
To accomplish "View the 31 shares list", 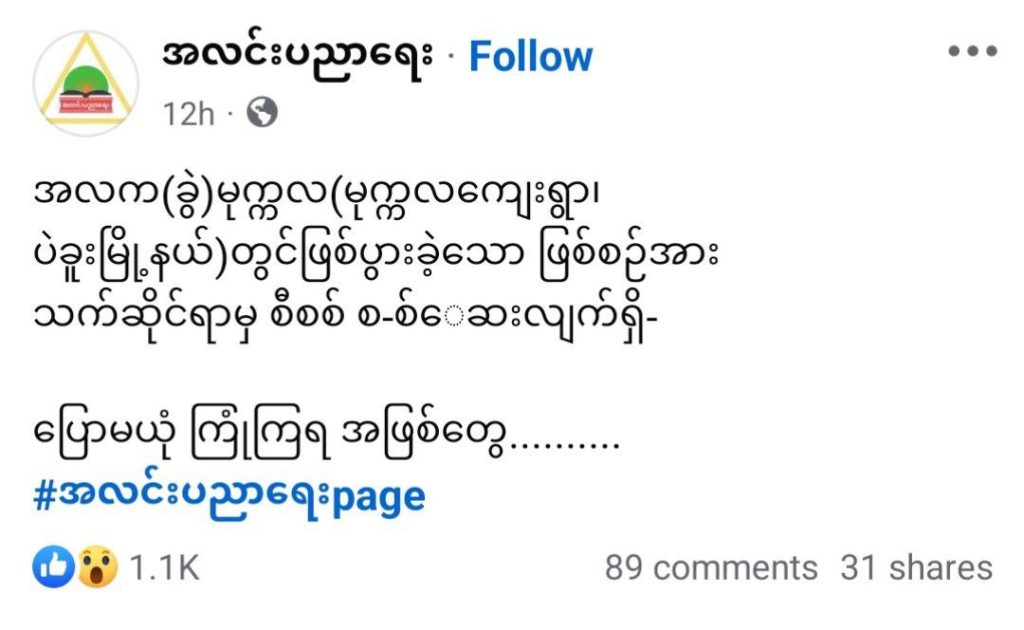I will click(x=916, y=568).
